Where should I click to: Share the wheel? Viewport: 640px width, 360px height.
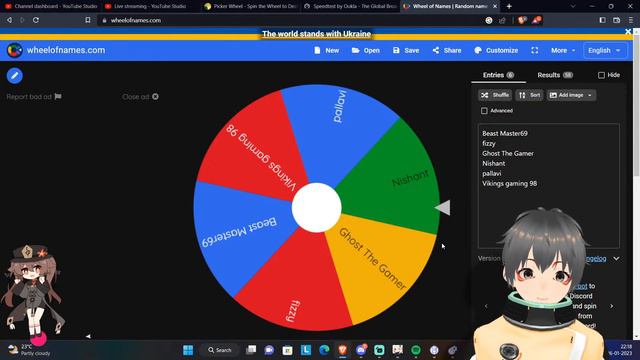pos(447,50)
